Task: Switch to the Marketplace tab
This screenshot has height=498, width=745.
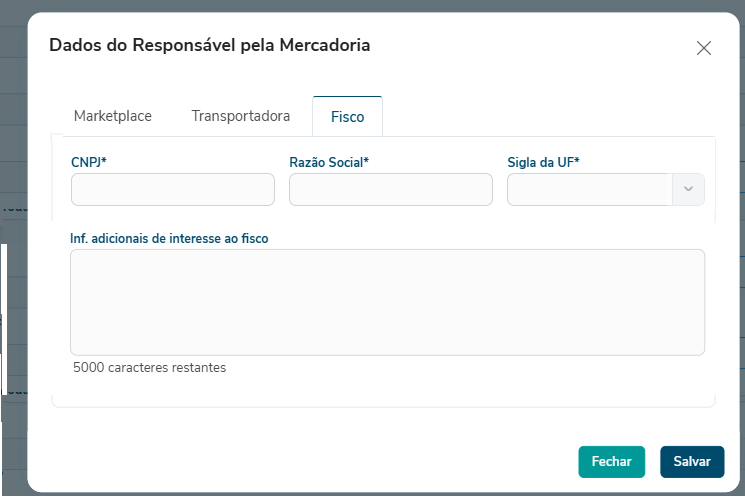Action: point(113,116)
